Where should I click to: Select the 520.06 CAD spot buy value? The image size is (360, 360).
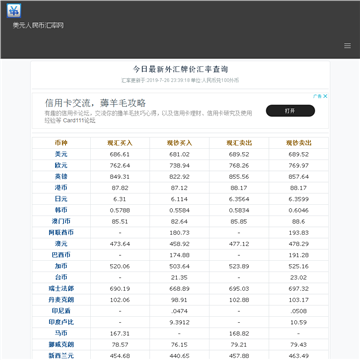click(x=120, y=266)
